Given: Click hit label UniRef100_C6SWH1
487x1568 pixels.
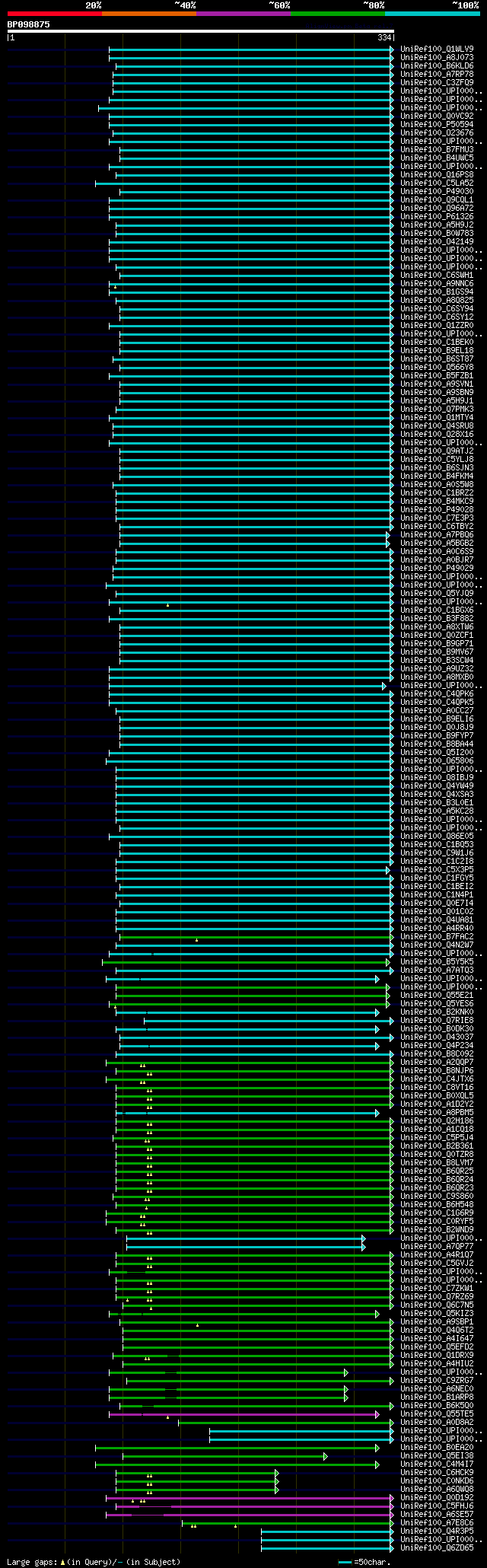Looking at the screenshot, I should tap(437, 275).
